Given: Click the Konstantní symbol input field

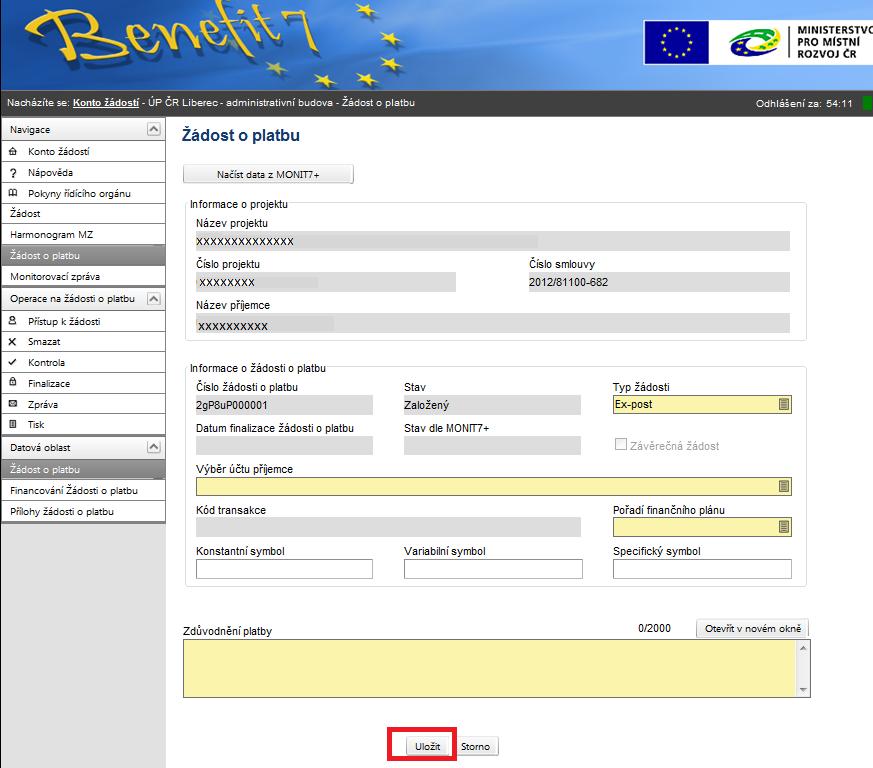Looking at the screenshot, I should [284, 569].
